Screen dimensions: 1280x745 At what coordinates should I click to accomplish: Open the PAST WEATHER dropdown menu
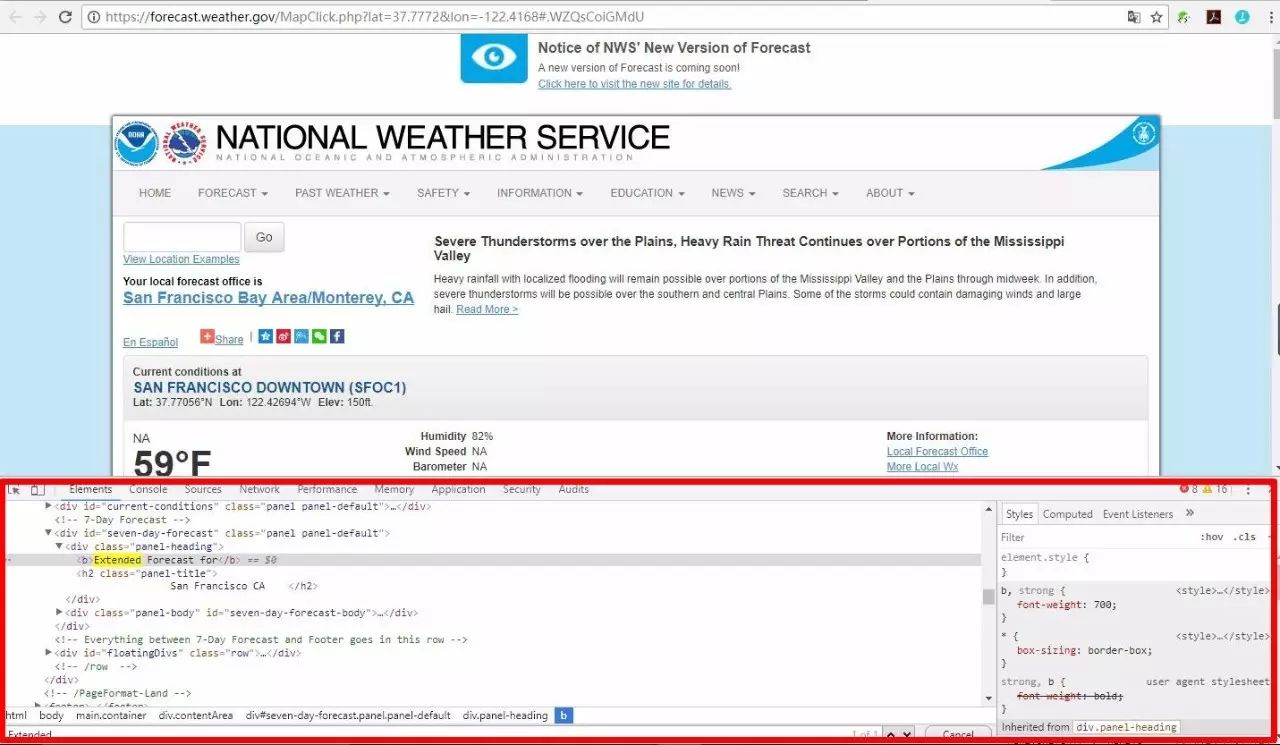[x=342, y=193]
